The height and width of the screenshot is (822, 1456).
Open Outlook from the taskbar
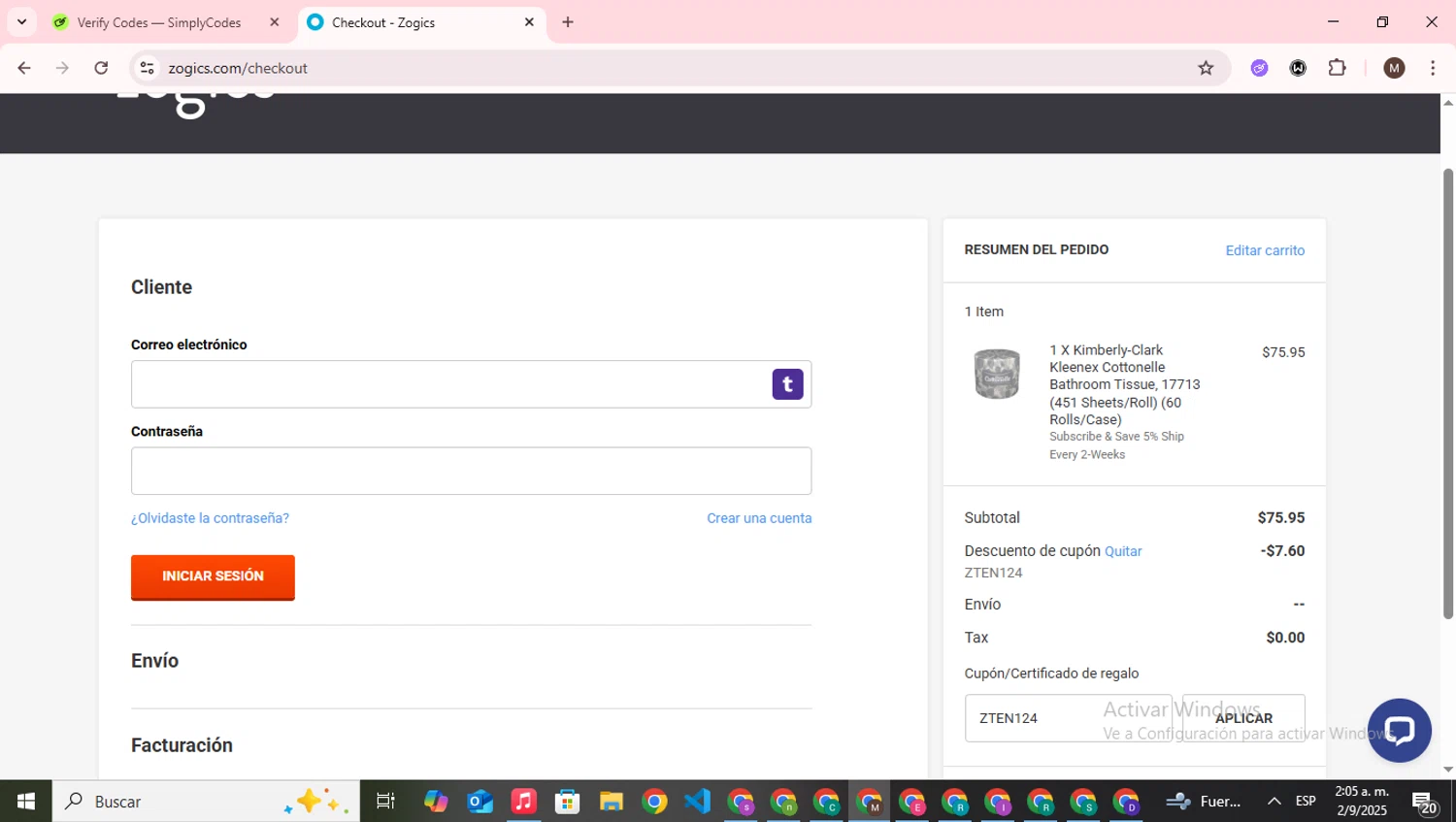[480, 802]
